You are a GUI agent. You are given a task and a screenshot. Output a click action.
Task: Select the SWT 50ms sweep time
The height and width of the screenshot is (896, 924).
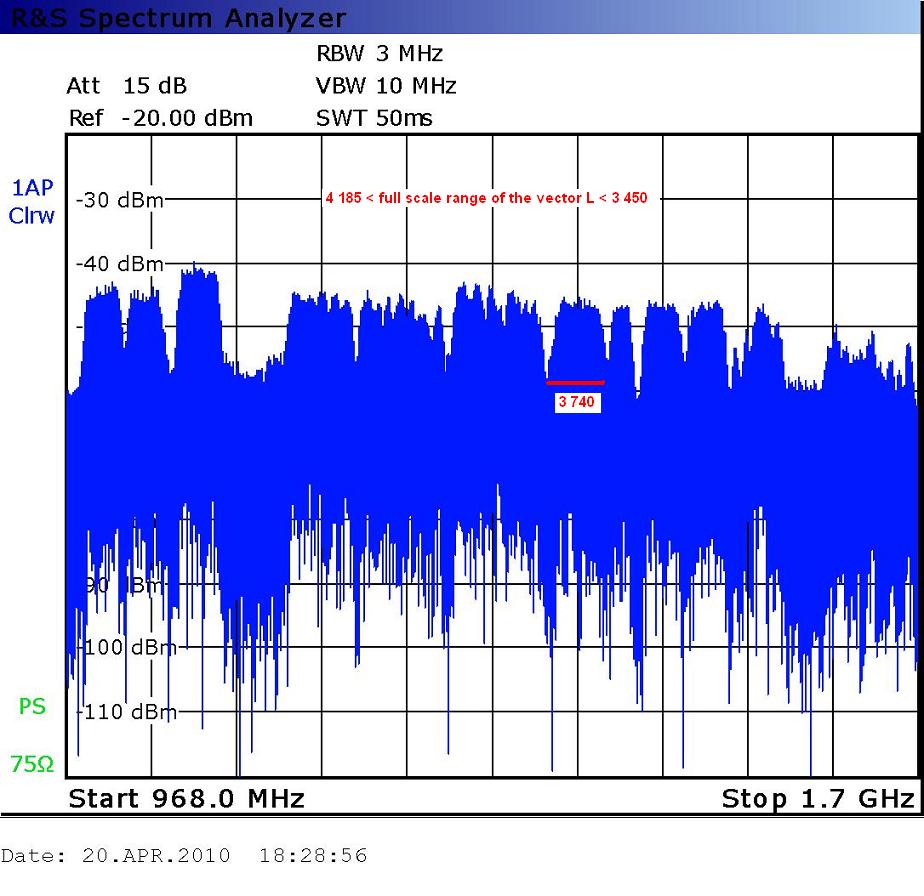[374, 119]
